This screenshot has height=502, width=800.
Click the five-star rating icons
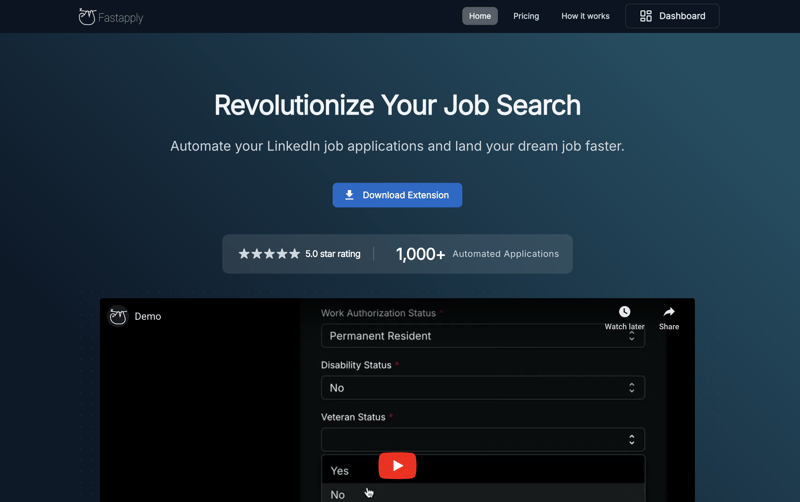click(269, 254)
